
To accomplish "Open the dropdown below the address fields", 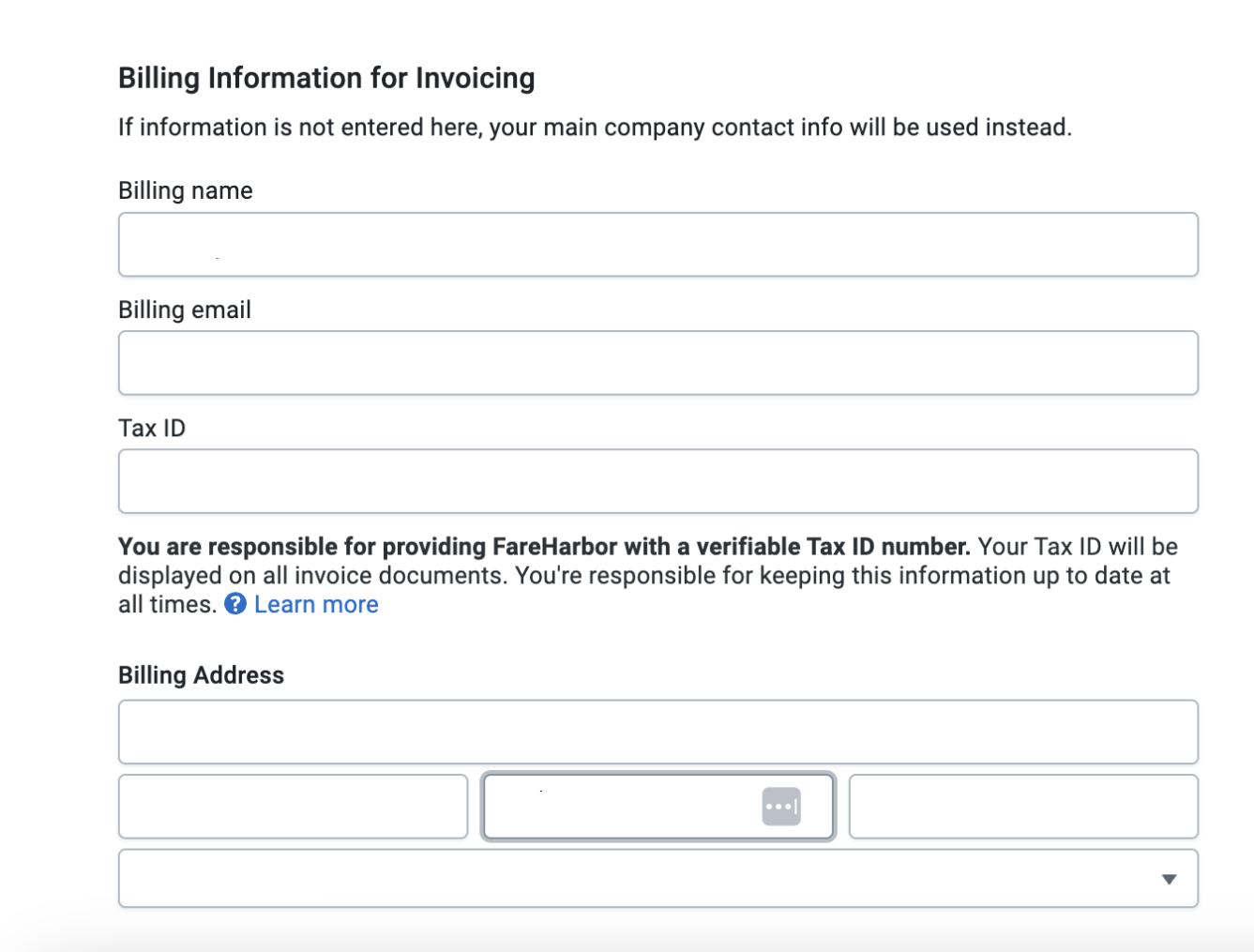I will 657,879.
